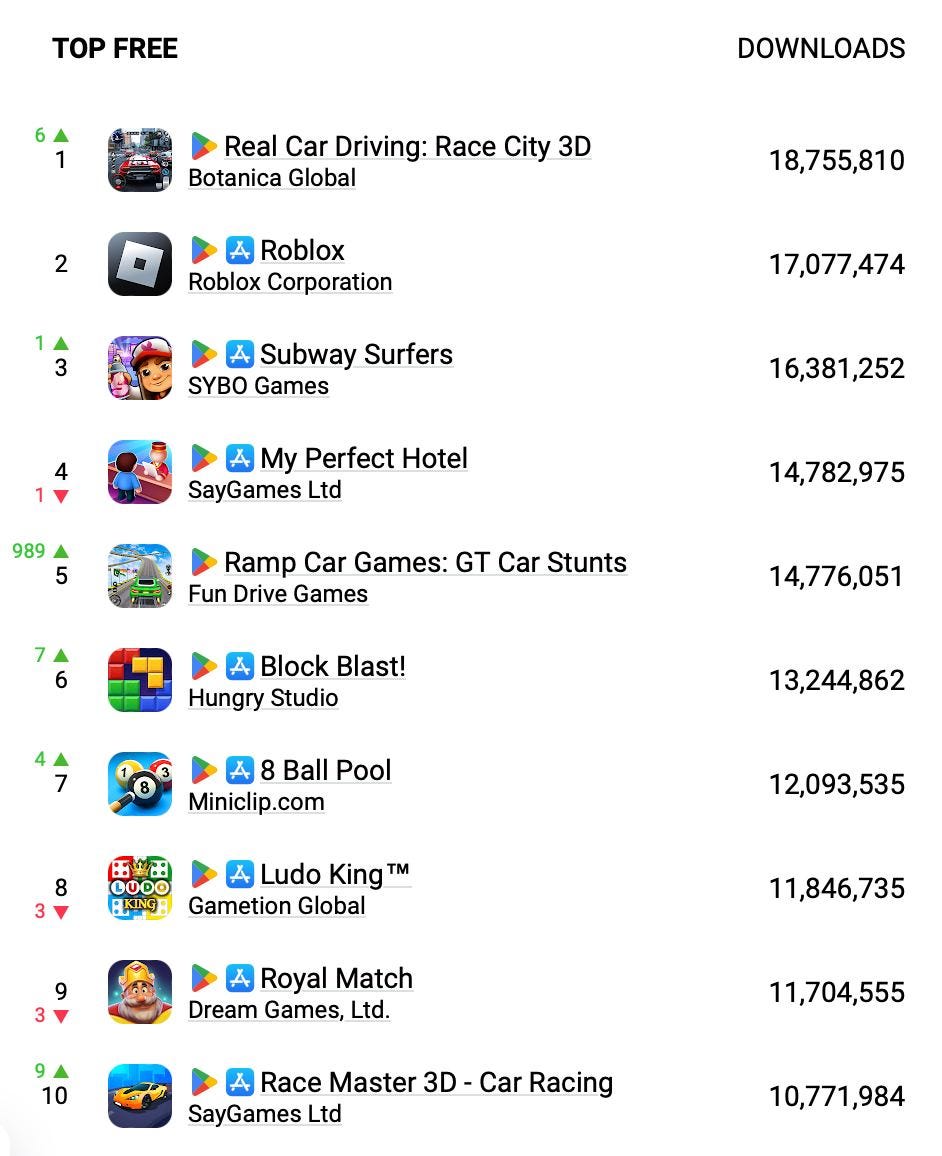Click the Google Play icon next to 8 Ball Pool
Image resolution: width=942 pixels, height=1156 pixels.
tap(206, 770)
